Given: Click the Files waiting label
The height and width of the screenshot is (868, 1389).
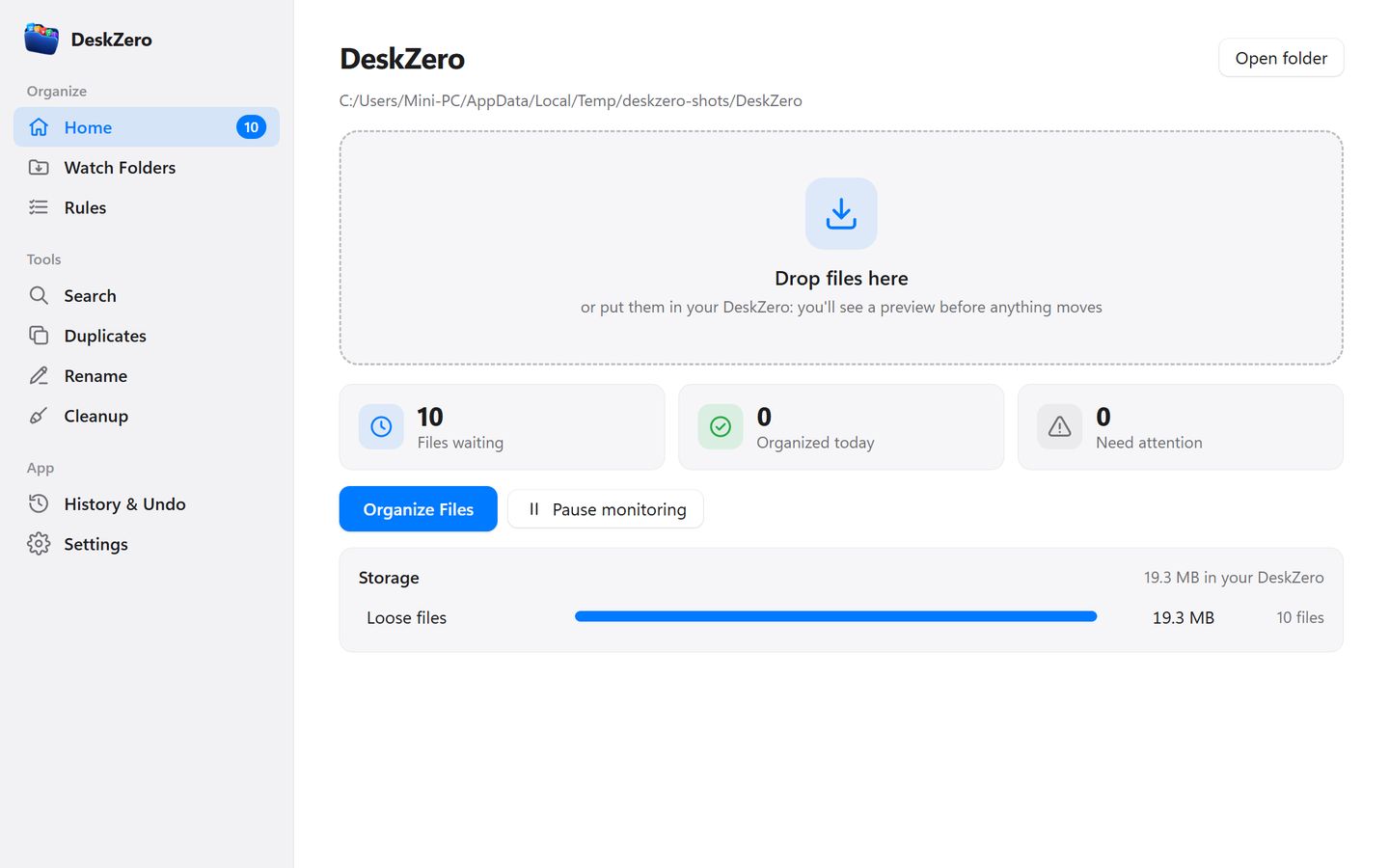Looking at the screenshot, I should point(460,443).
